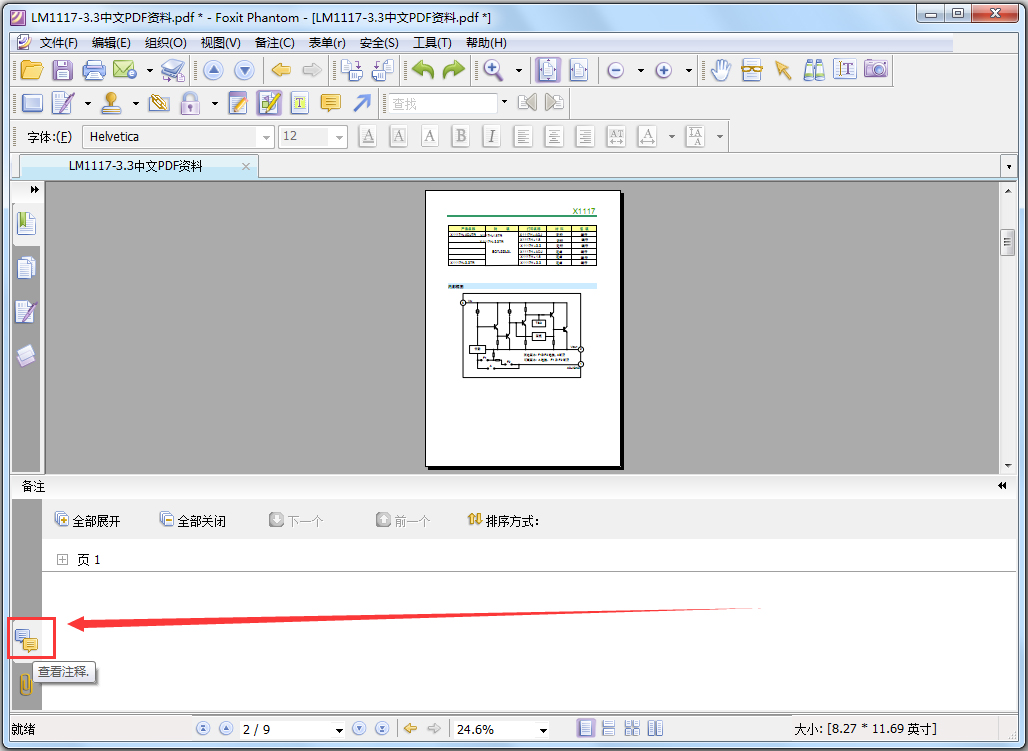Image resolution: width=1028 pixels, height=751 pixels.
Task: Open the search field dropdown arrow
Action: (504, 102)
